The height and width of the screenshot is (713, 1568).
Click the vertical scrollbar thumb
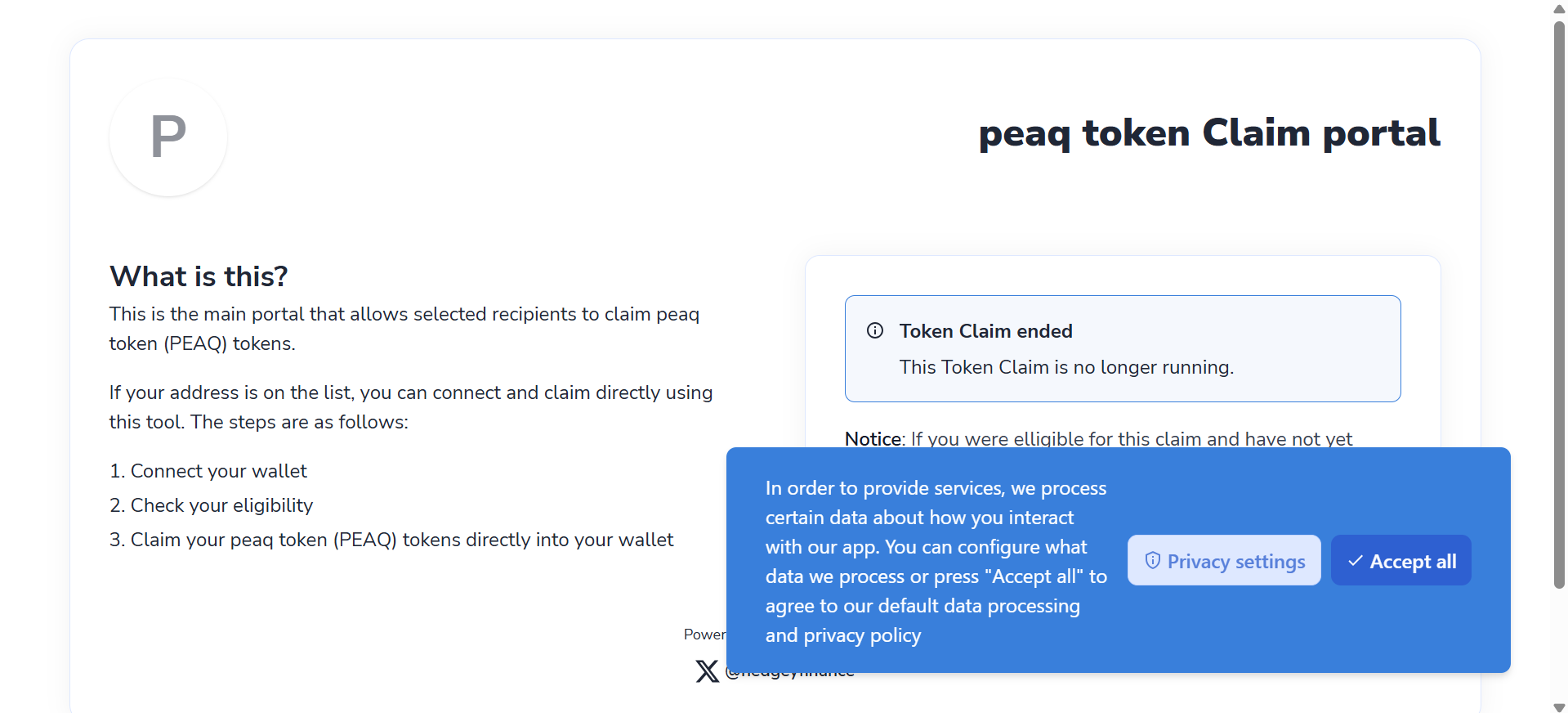click(1559, 303)
